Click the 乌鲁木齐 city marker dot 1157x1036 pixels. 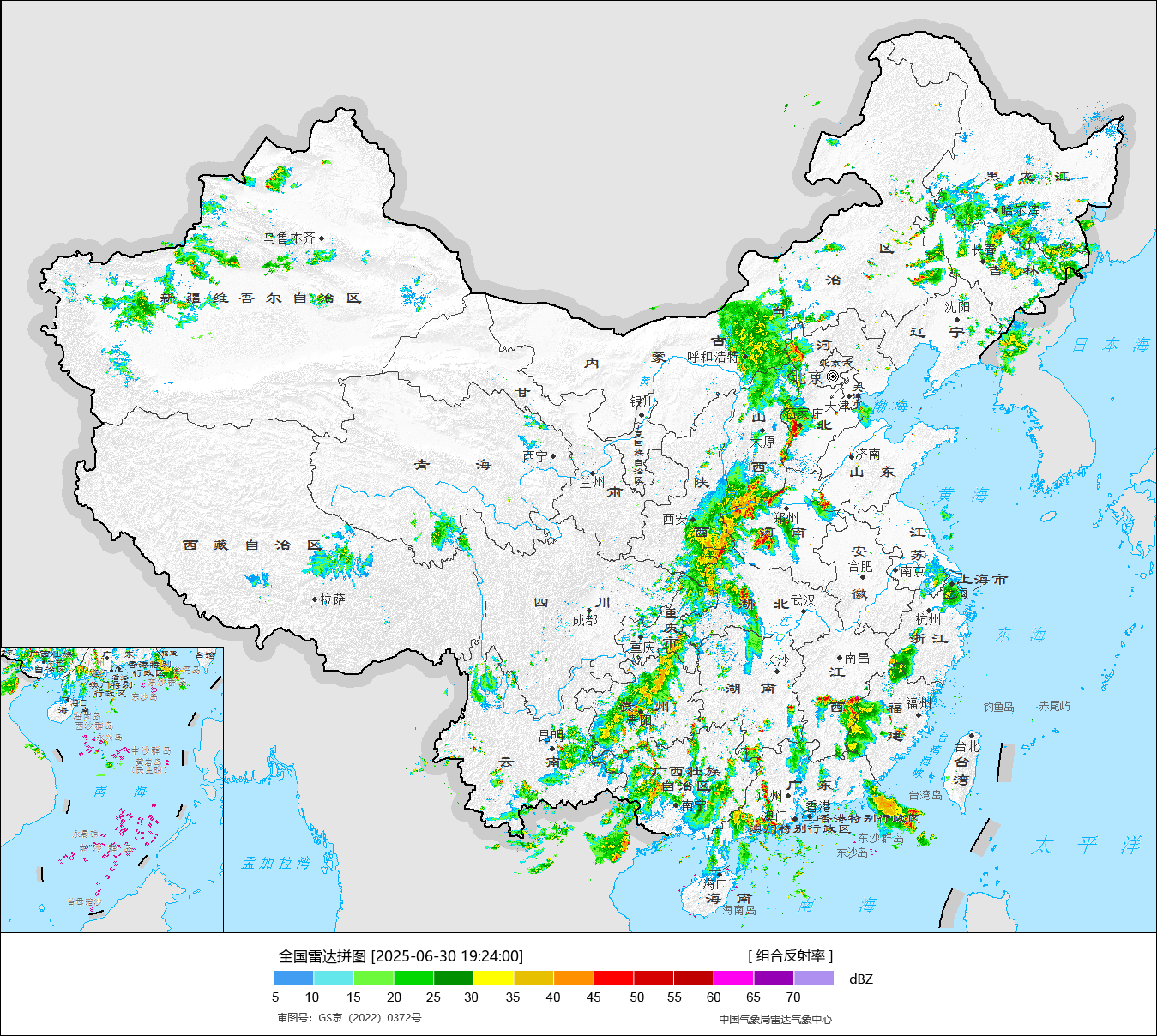tap(322, 238)
